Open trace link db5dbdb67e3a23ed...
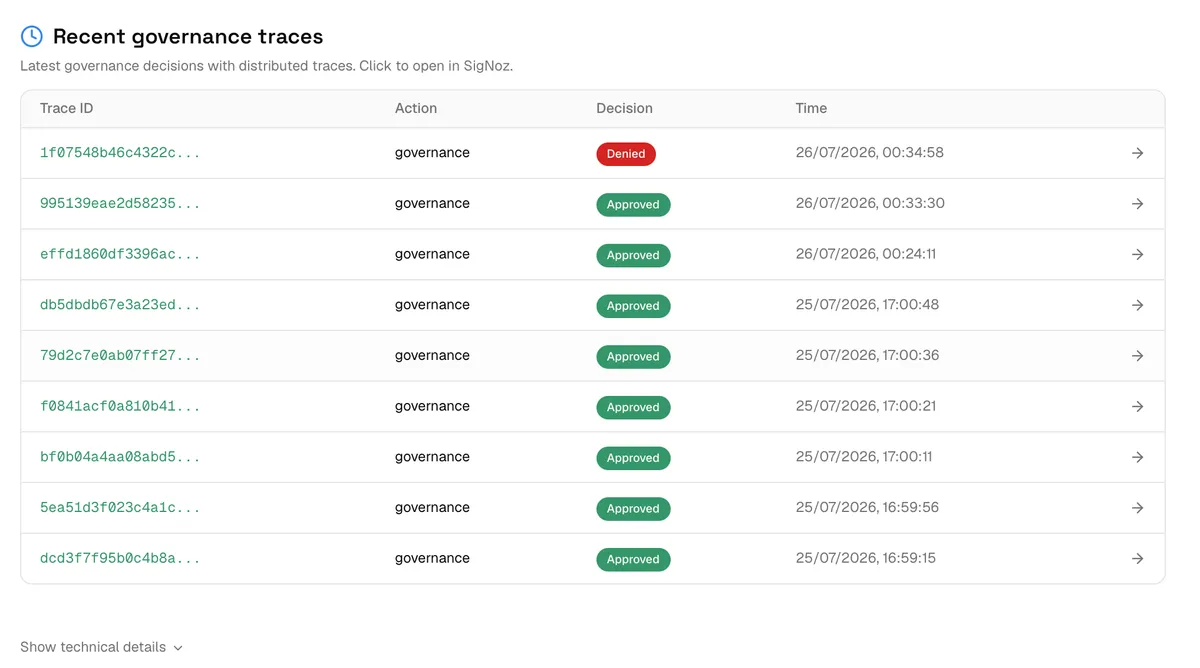 point(120,305)
